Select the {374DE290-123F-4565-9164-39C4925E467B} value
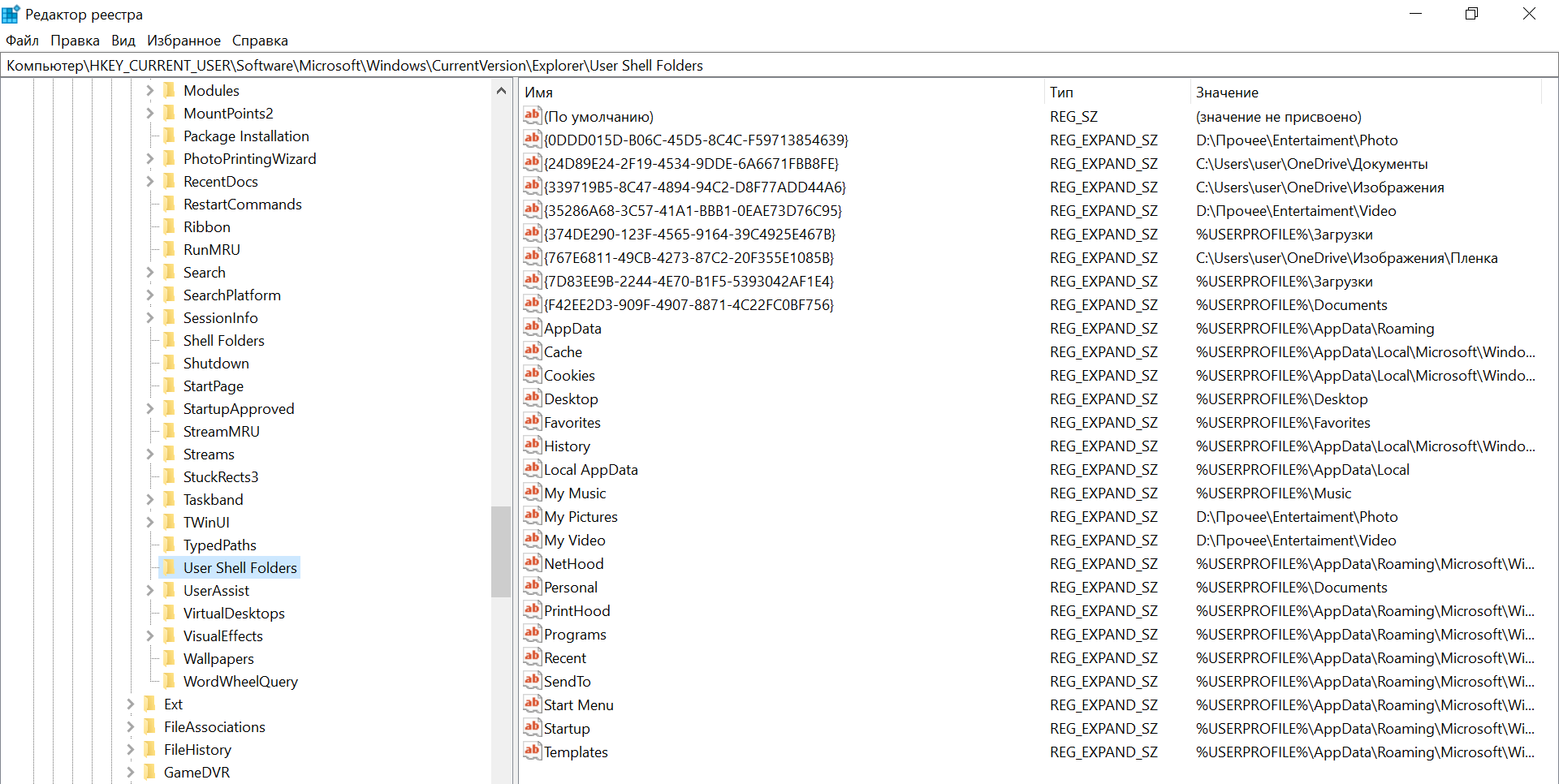Viewport: 1559px width, 784px height. click(x=689, y=234)
